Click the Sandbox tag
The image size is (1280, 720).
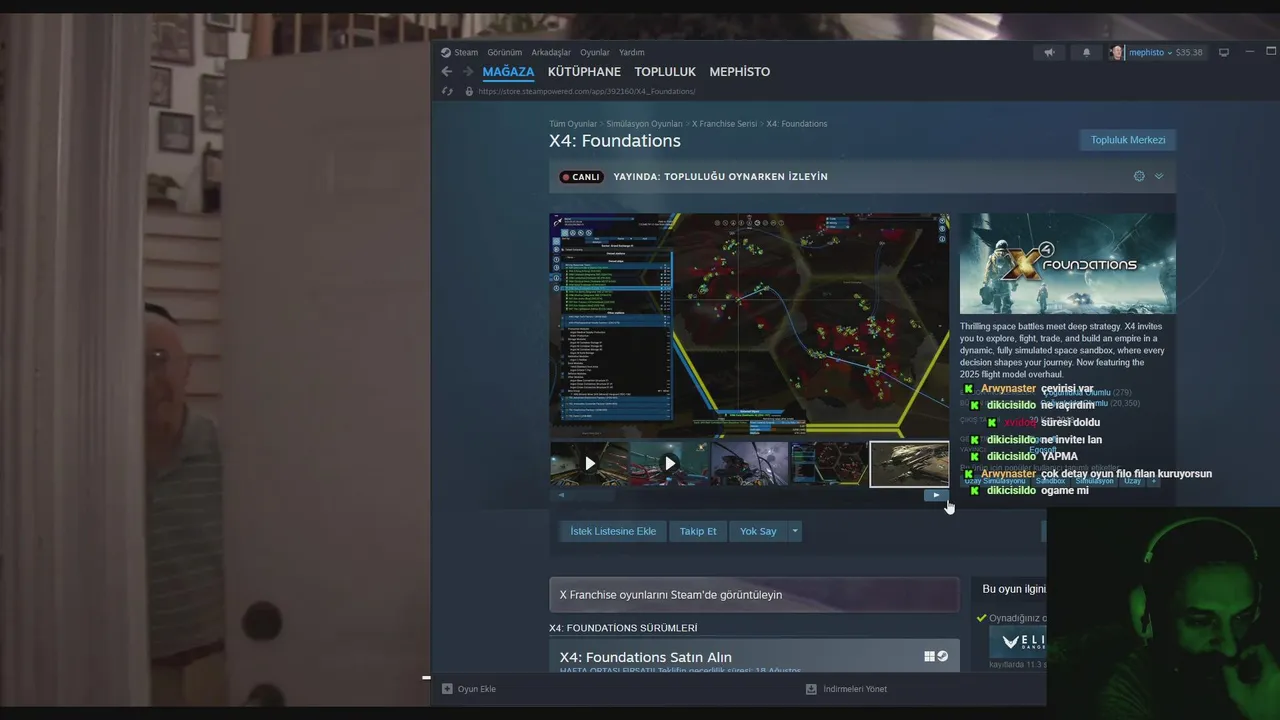coord(1050,481)
